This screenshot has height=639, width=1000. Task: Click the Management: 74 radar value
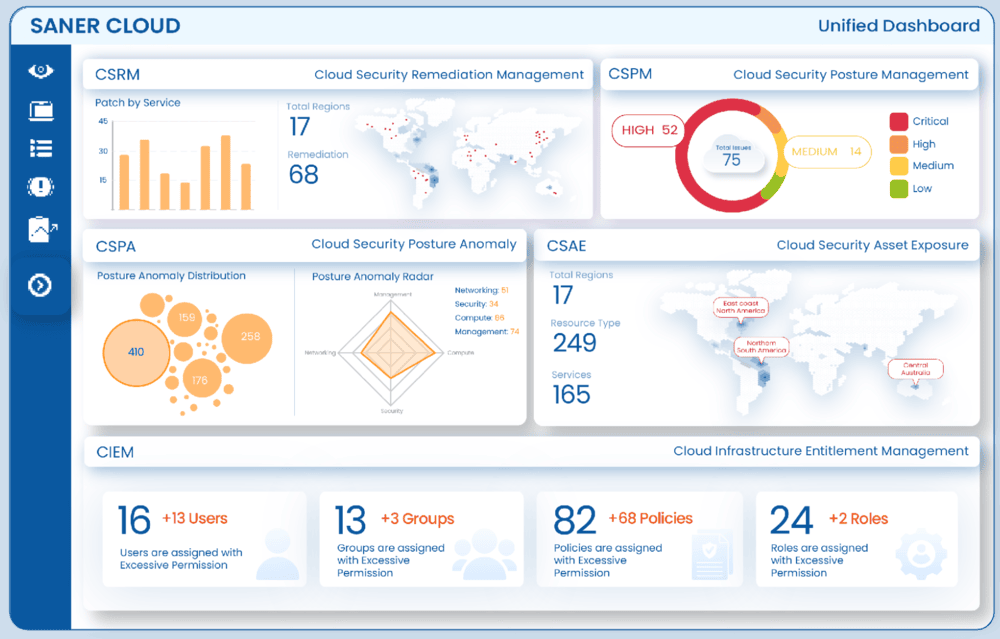pyautogui.click(x=487, y=332)
